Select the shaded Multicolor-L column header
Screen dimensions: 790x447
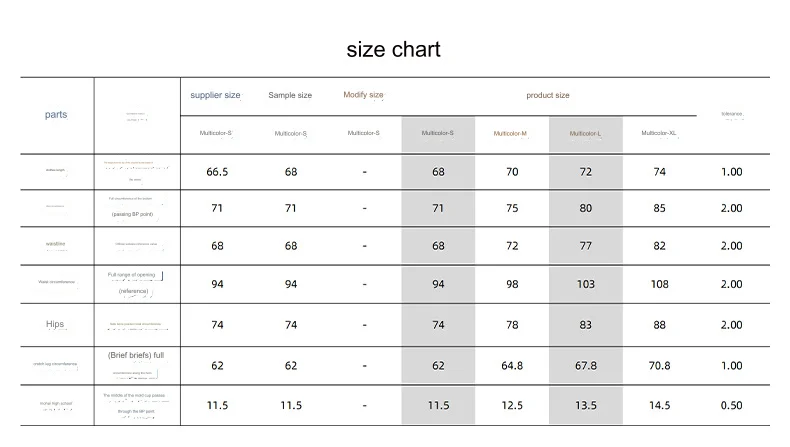tap(585, 134)
